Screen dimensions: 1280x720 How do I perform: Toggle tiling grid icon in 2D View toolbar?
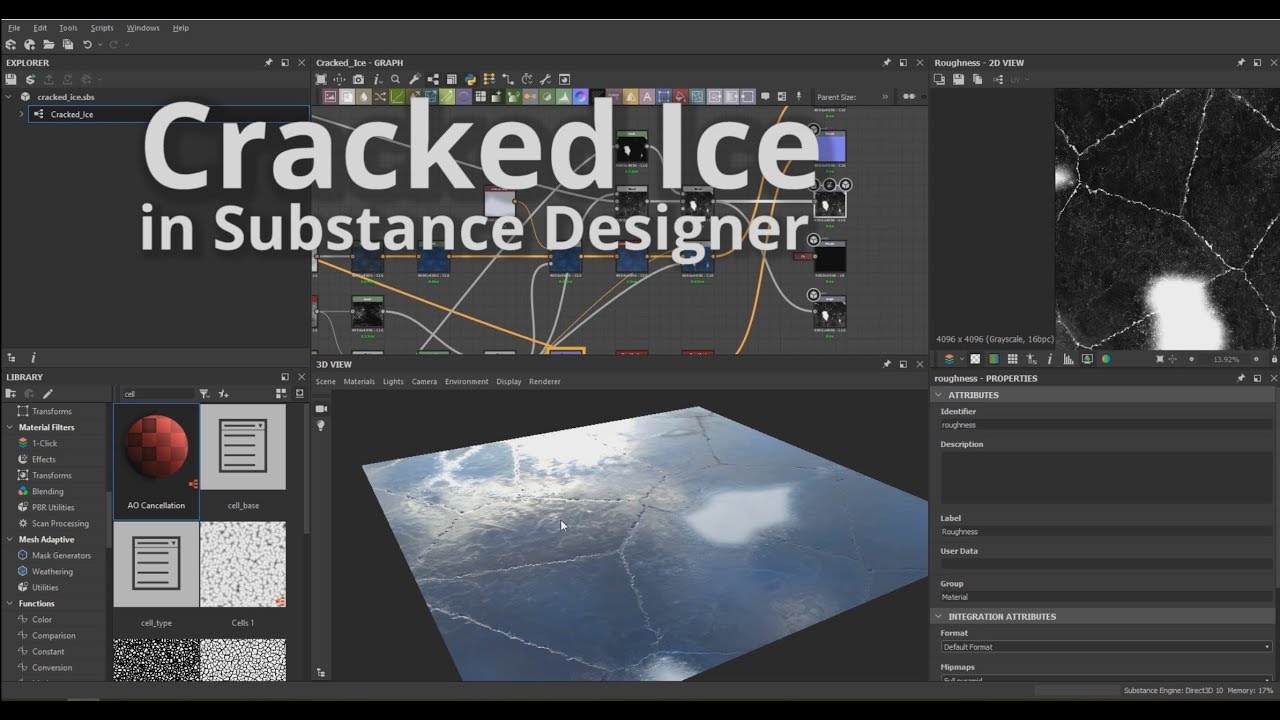[1012, 359]
